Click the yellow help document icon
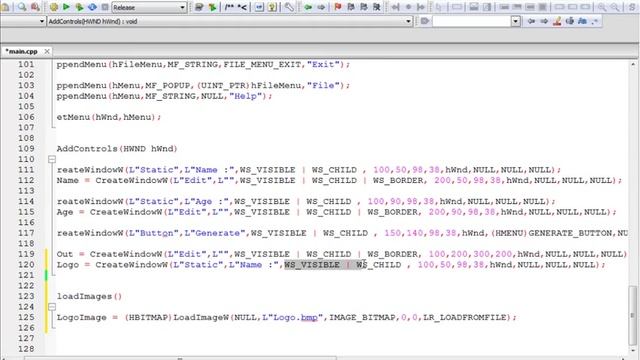The image size is (640, 360). pyautogui.click(x=272, y=7)
